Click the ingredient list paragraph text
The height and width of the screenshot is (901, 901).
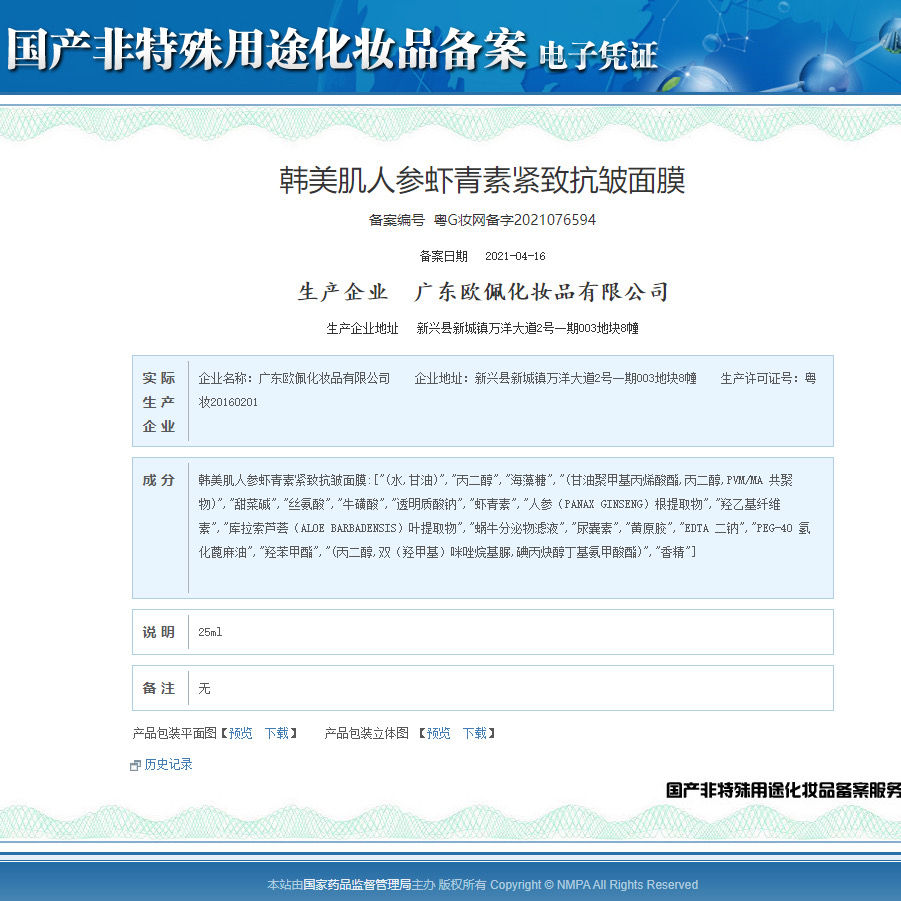click(x=505, y=516)
